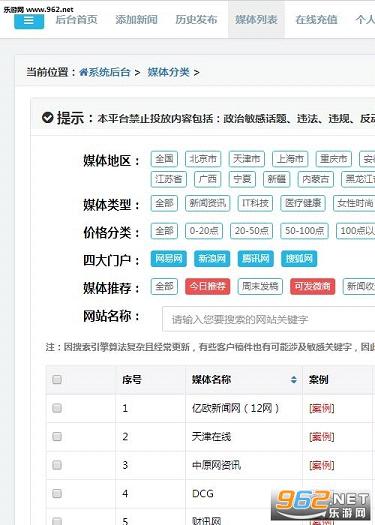
Task: Click the 媒体分类 breadcrumb link
Action: (x=168, y=72)
